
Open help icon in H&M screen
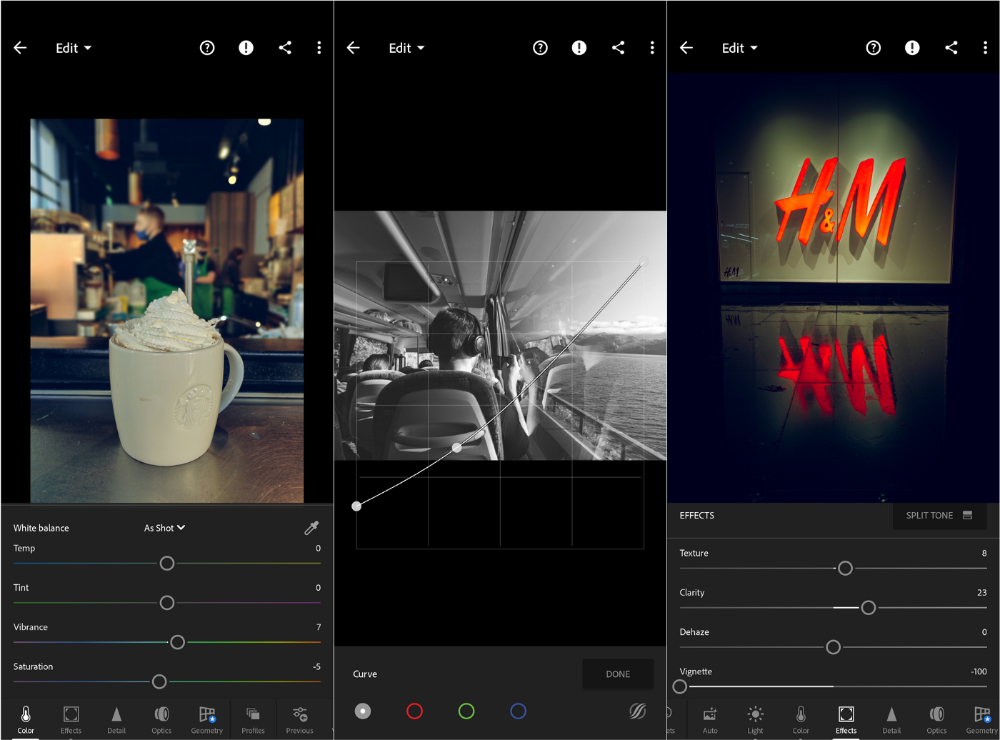[x=873, y=48]
